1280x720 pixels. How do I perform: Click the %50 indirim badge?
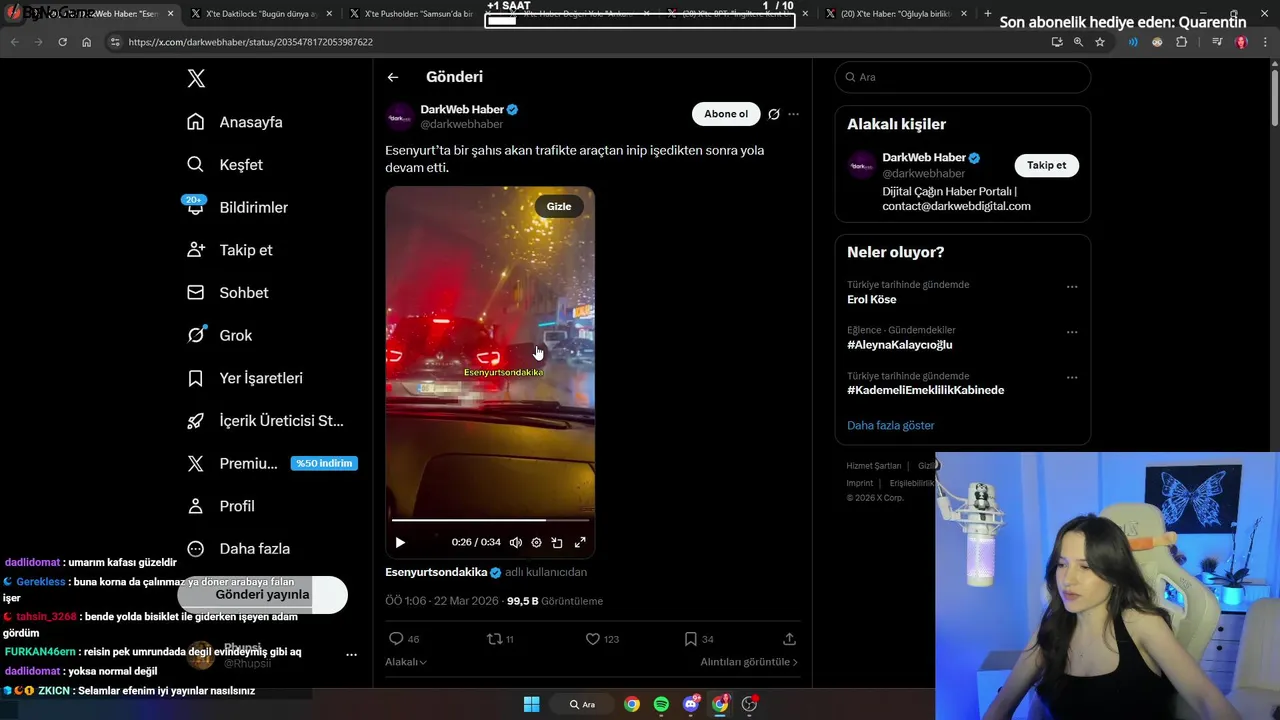point(324,463)
